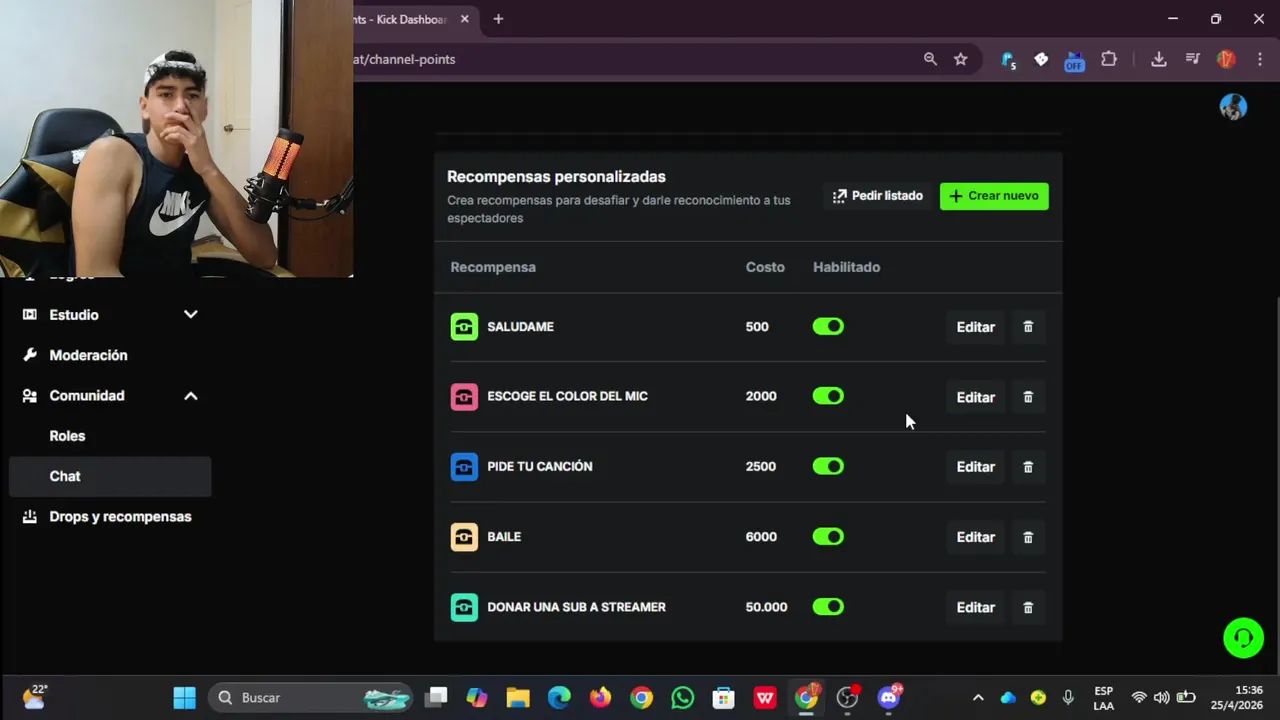Click the Costo column header
1280x720 pixels.
765,267
